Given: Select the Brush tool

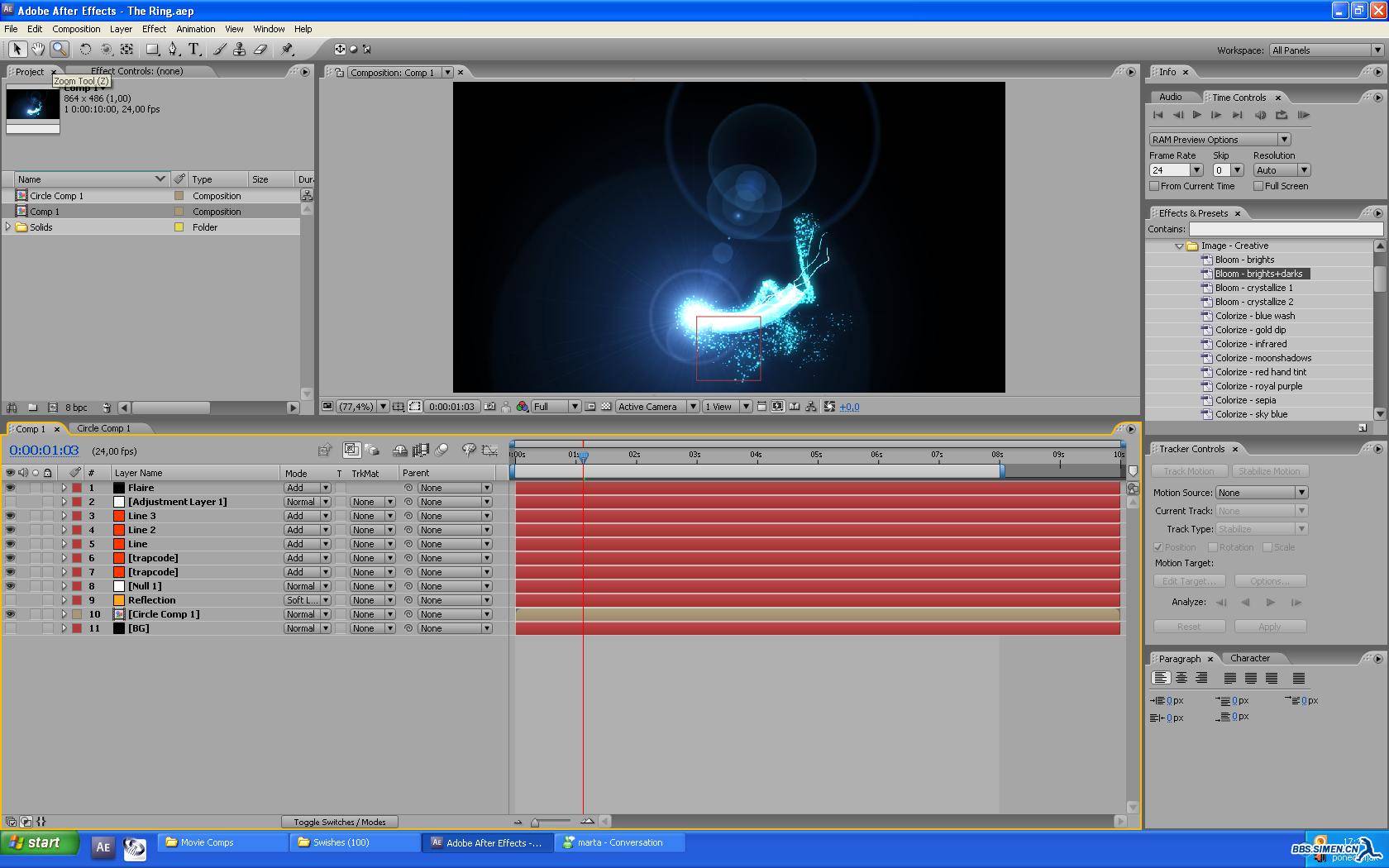Looking at the screenshot, I should (x=219, y=50).
